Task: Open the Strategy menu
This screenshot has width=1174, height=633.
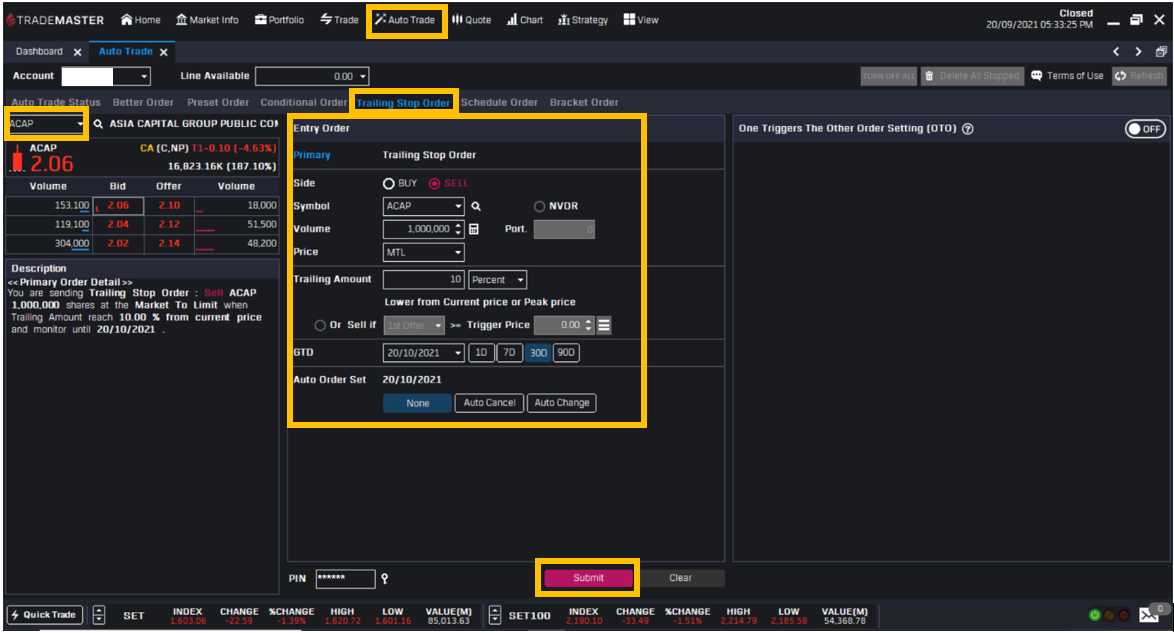Action: (583, 20)
